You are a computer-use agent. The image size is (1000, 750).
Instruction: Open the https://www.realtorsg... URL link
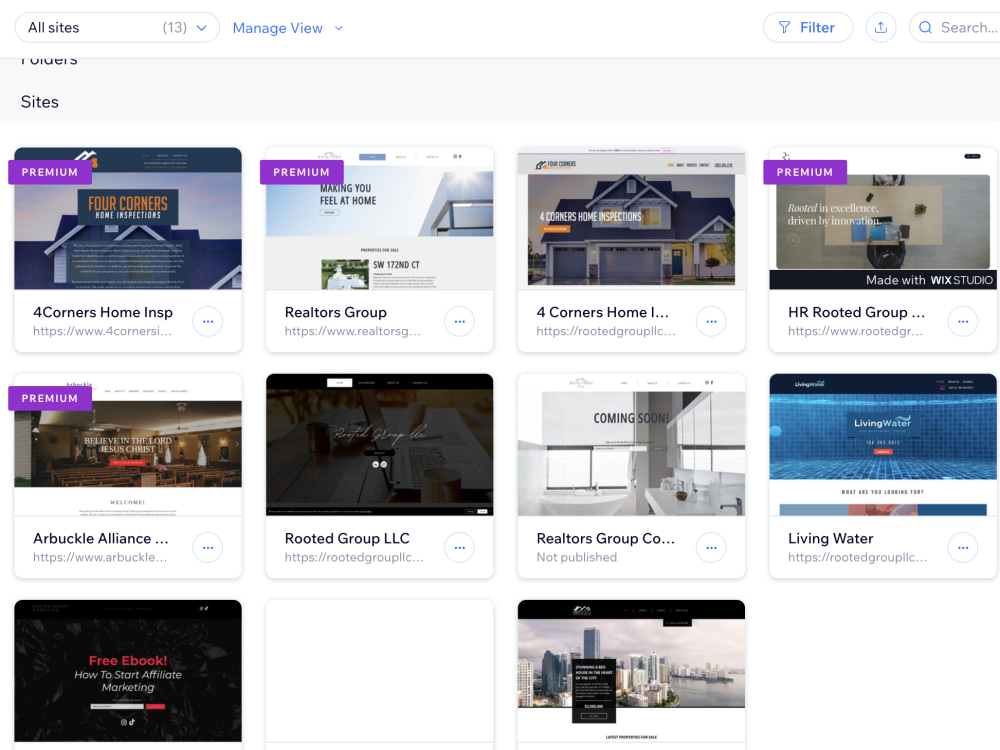click(x=353, y=331)
